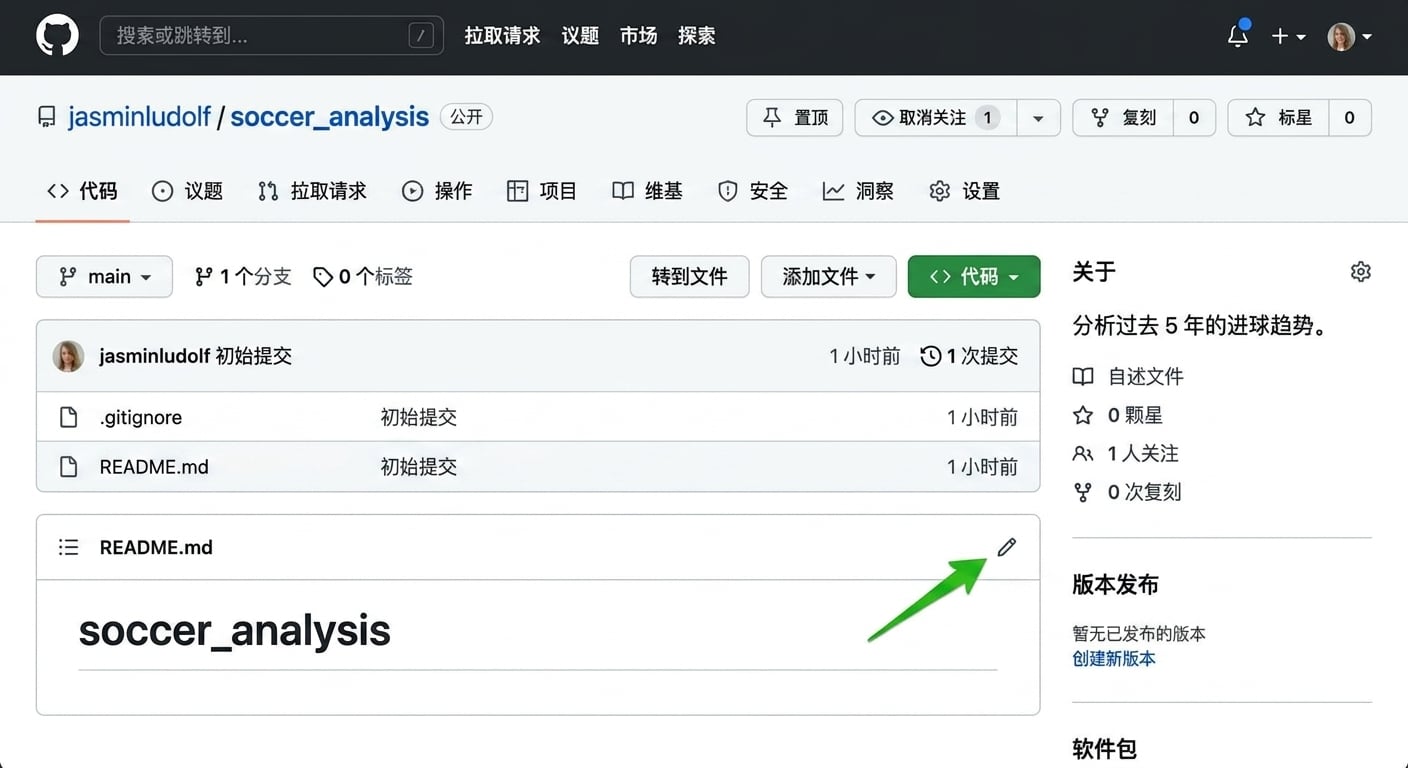Screen dimensions: 1408x768
Task: Switch to the 议题 repository tab
Action: [x=187, y=191]
